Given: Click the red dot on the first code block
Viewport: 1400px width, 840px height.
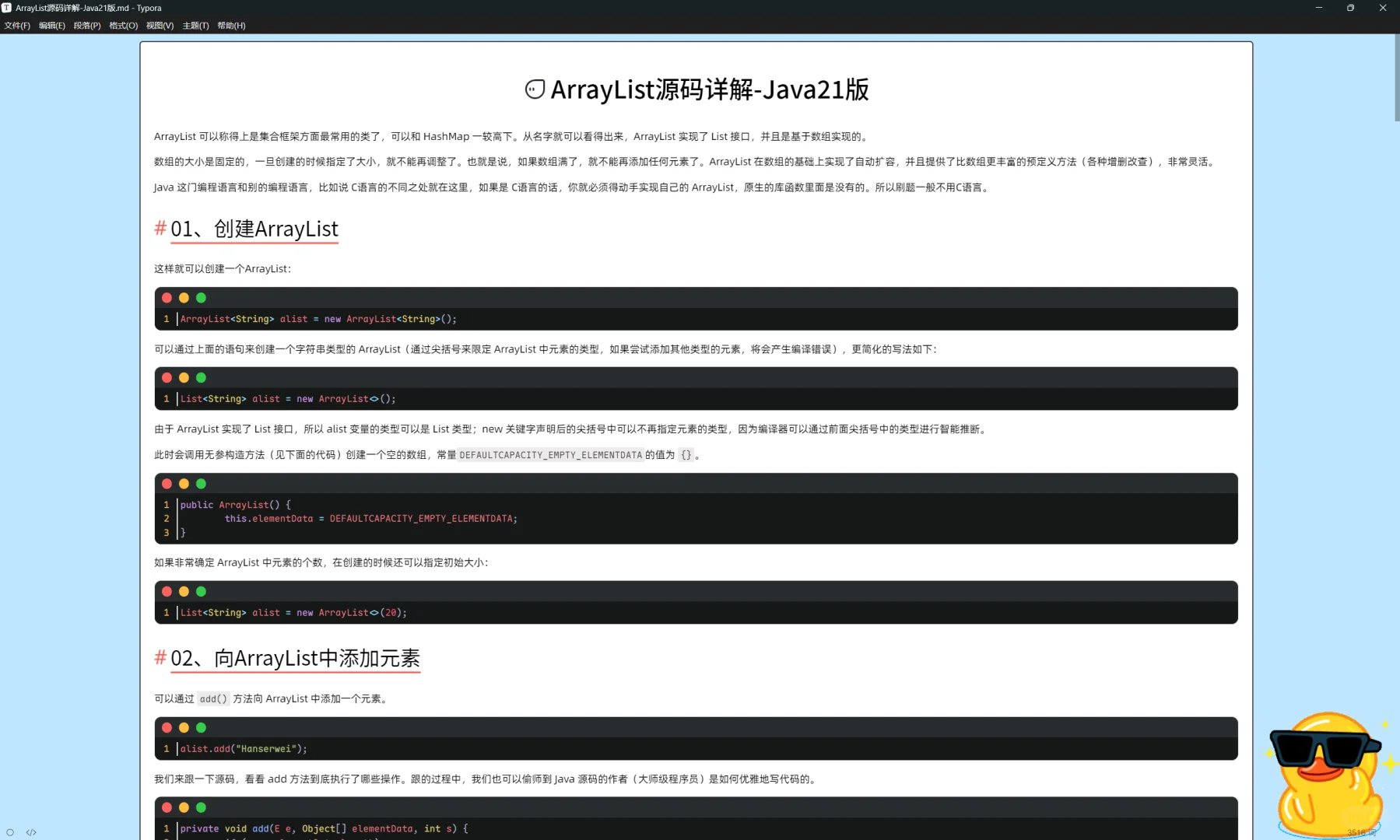Looking at the screenshot, I should (x=167, y=298).
